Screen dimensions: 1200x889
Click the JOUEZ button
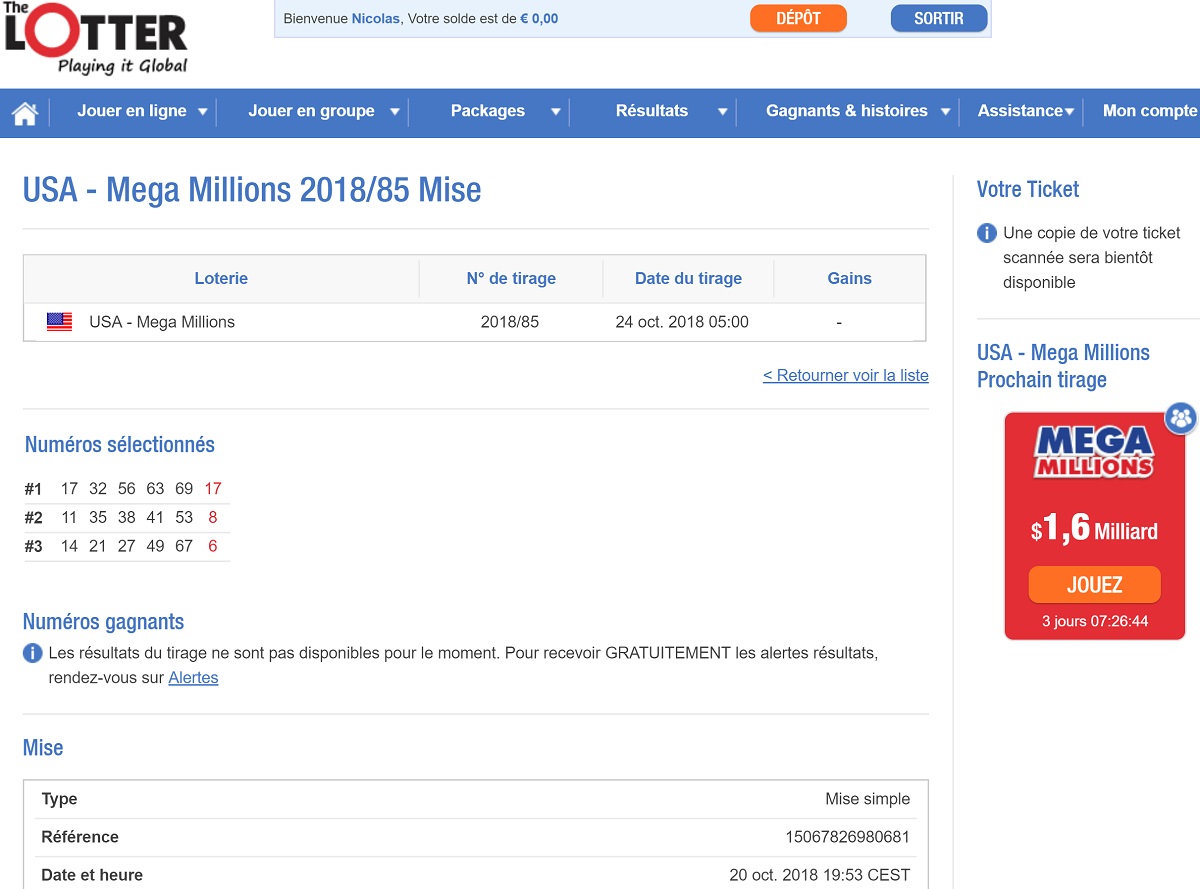pos(1095,585)
